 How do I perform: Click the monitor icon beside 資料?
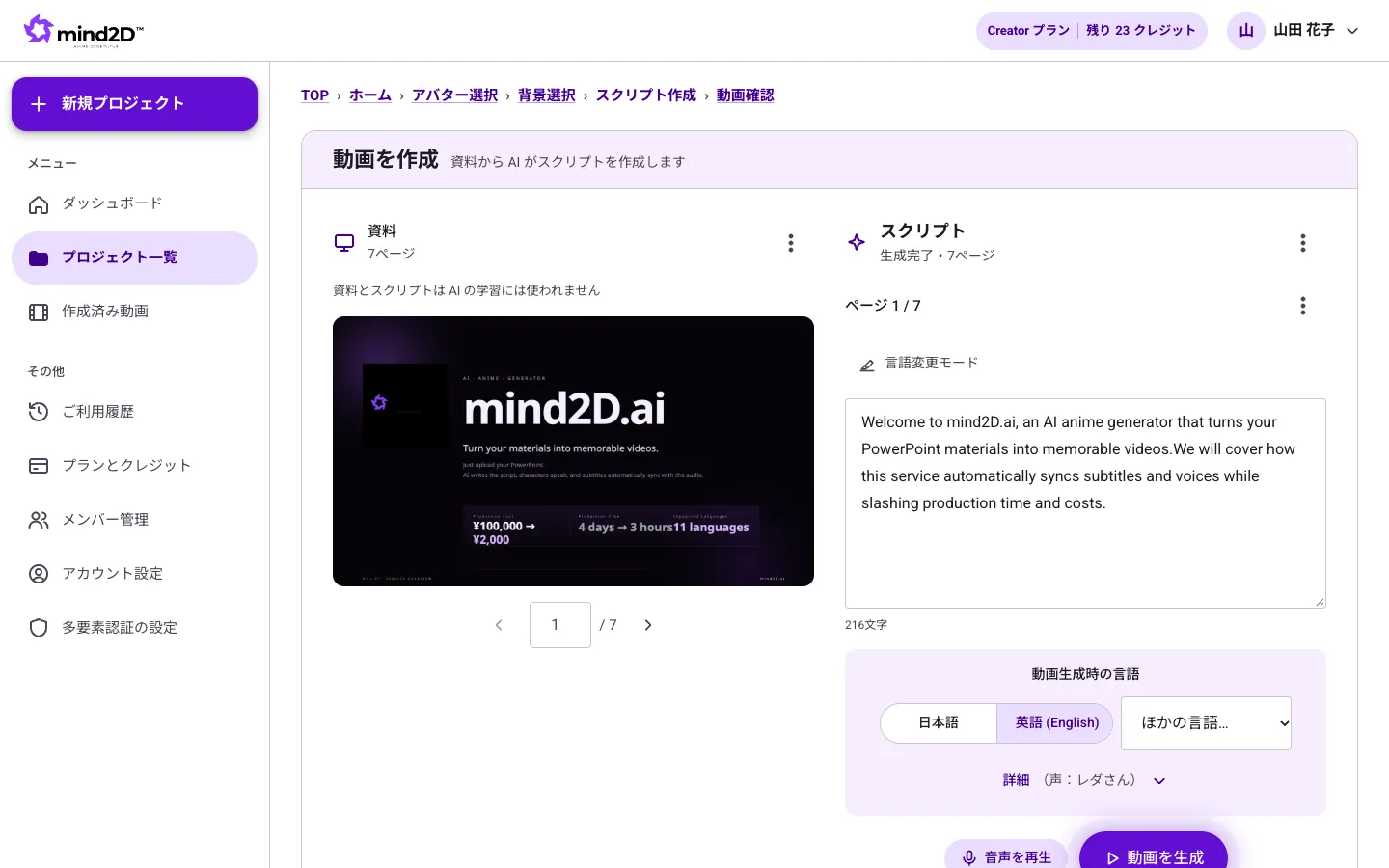(344, 243)
